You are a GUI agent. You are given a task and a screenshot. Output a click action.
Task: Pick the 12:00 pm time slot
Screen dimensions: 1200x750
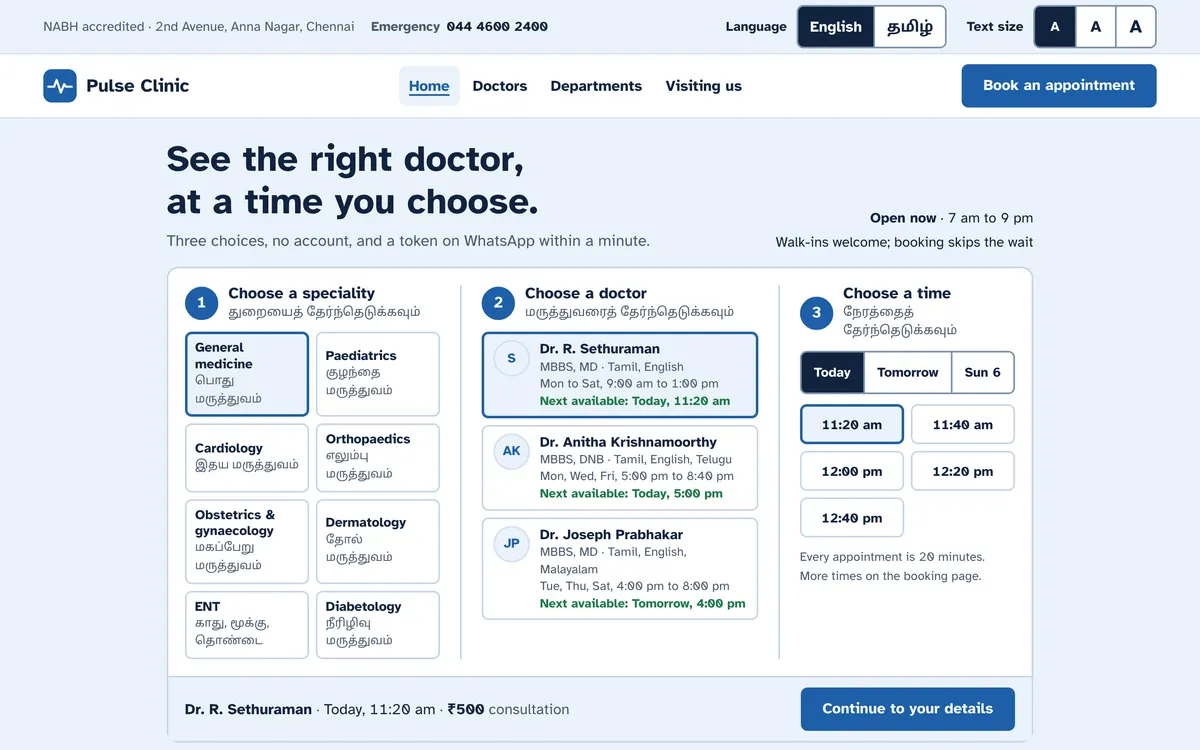pos(852,471)
